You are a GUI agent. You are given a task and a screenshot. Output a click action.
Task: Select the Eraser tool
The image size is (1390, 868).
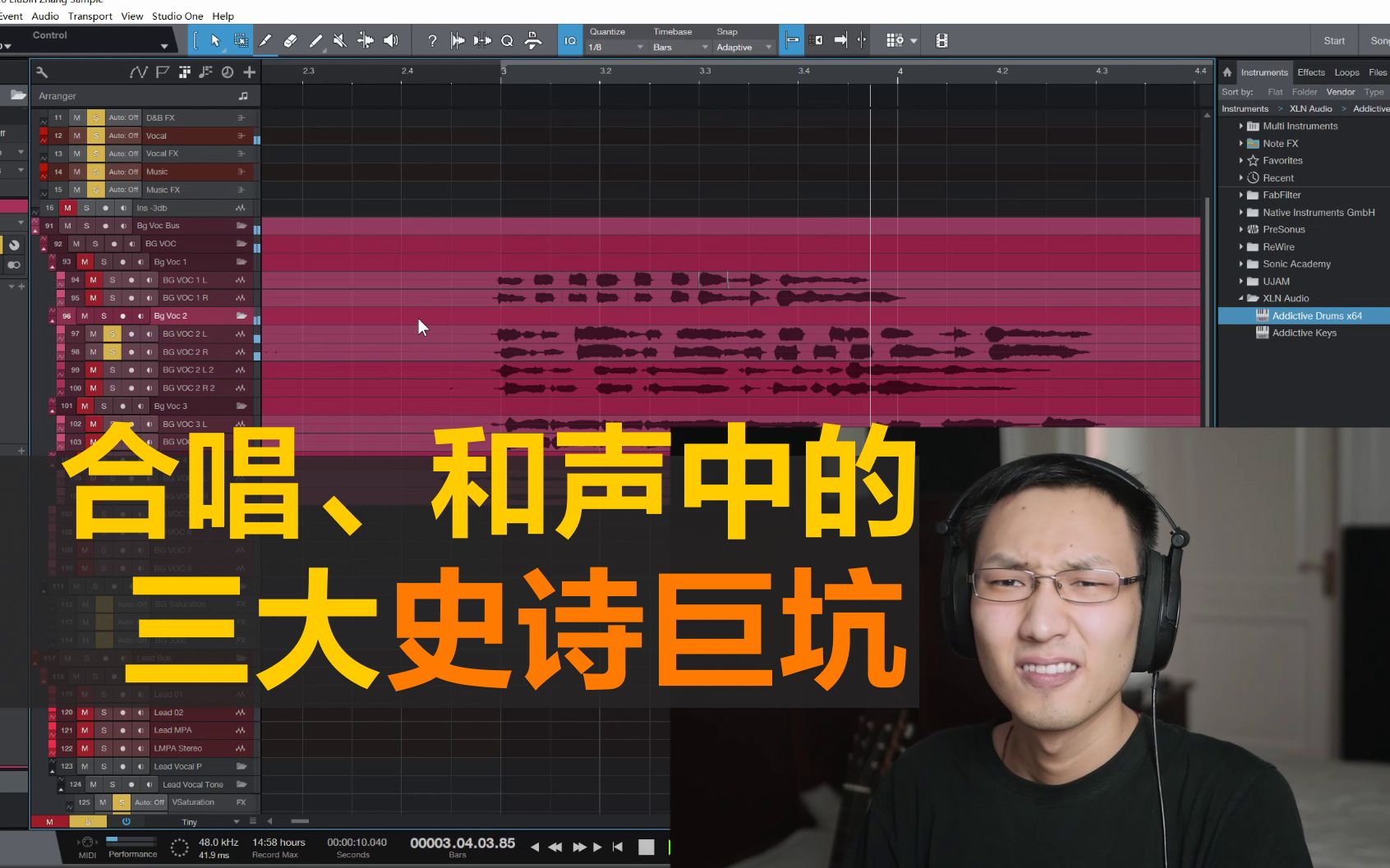pyautogui.click(x=290, y=40)
